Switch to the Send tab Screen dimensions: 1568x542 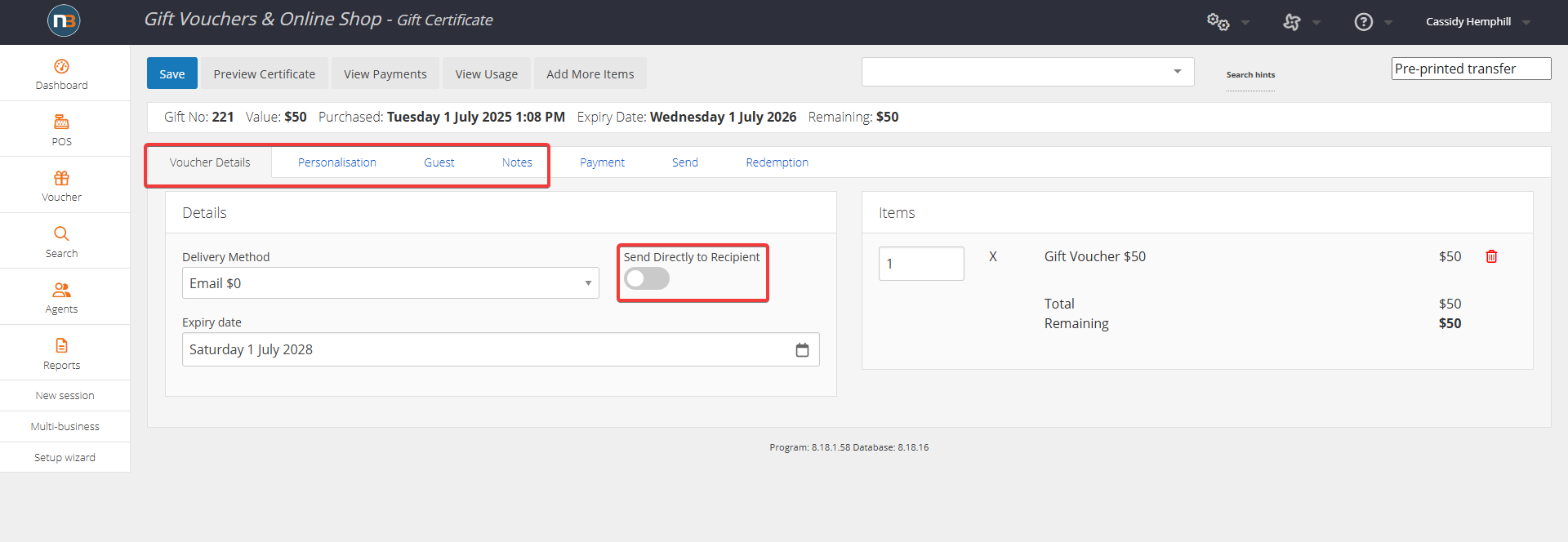click(685, 162)
